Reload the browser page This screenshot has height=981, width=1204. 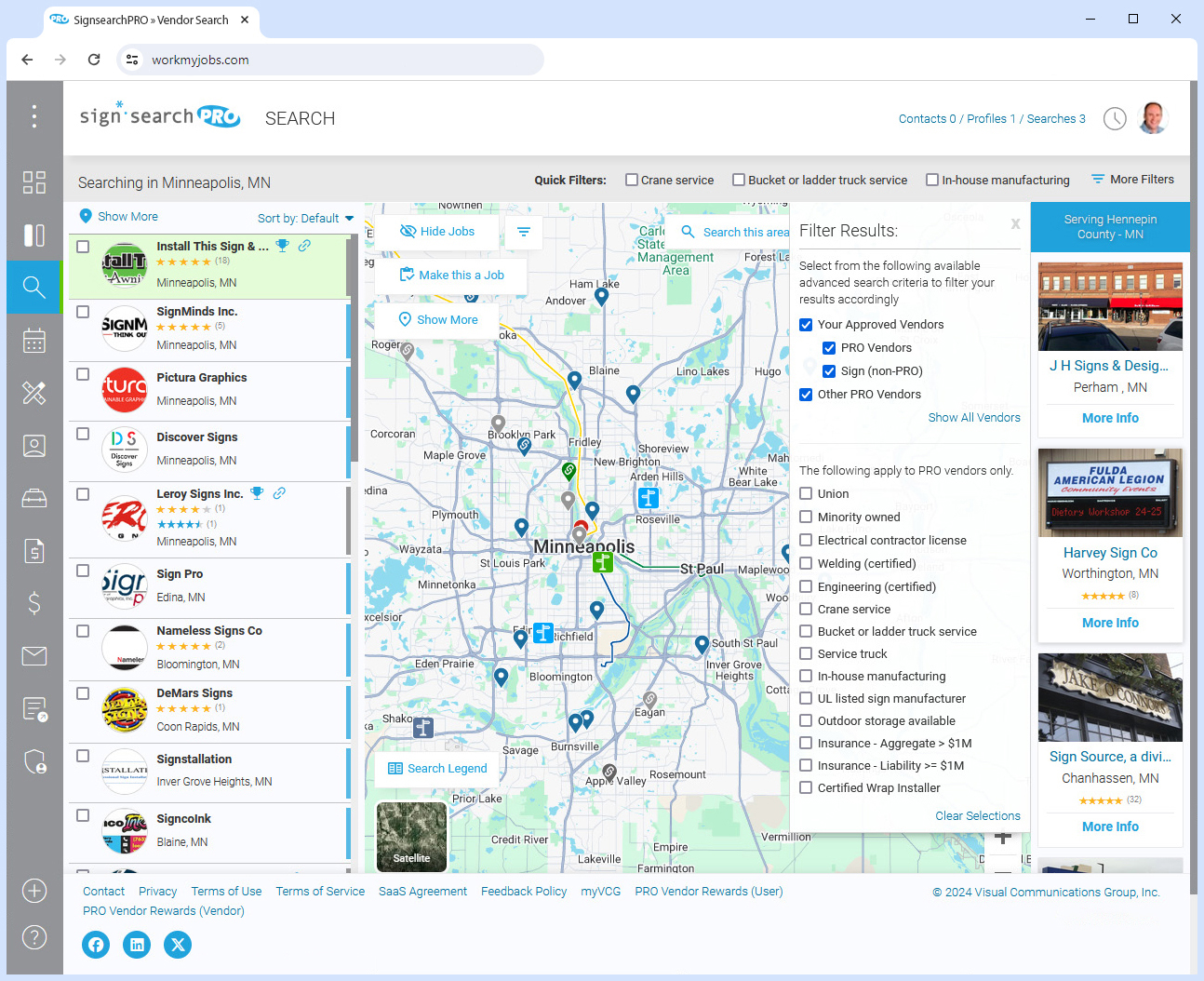(94, 60)
